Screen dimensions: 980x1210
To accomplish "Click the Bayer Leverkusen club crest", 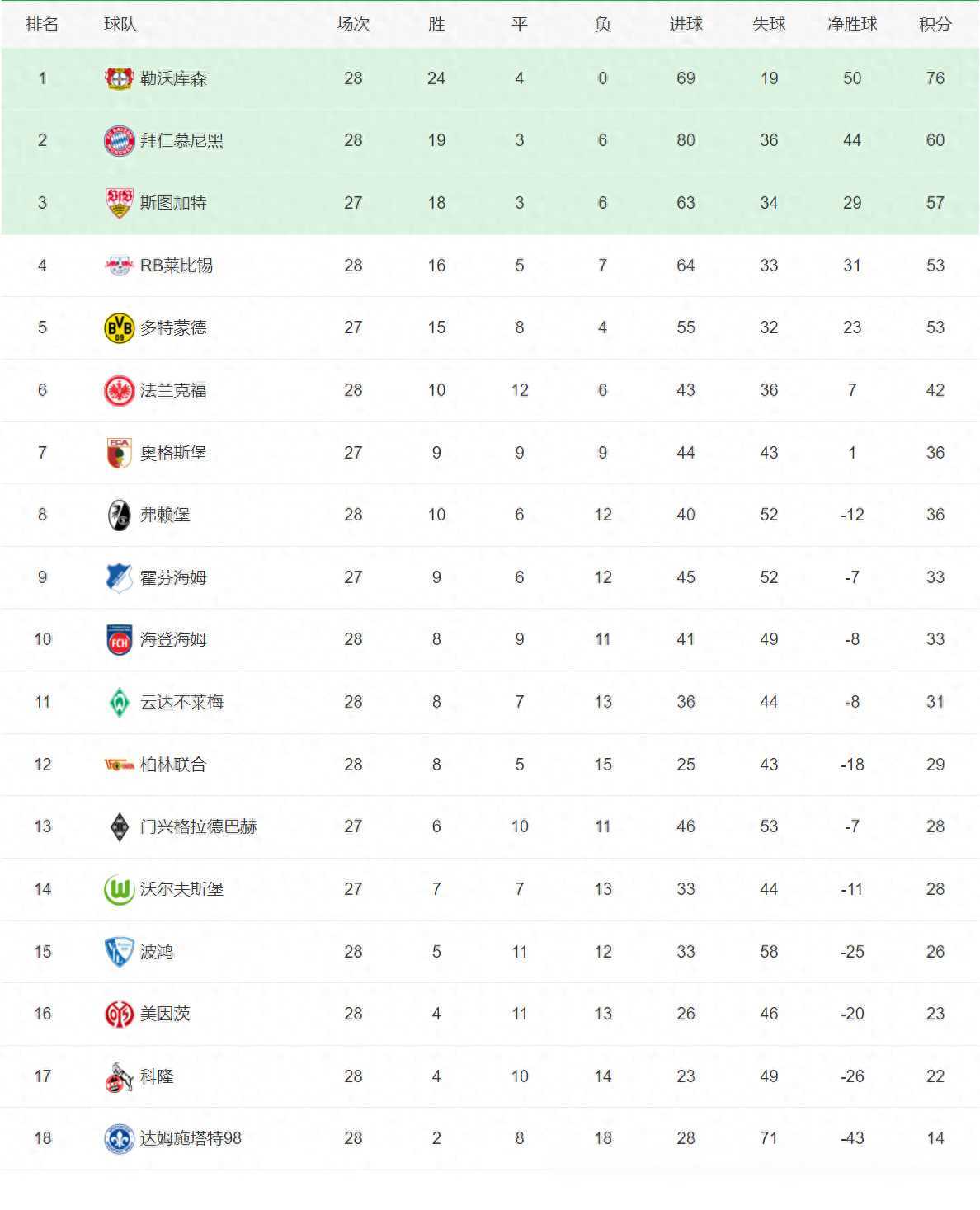I will point(119,78).
